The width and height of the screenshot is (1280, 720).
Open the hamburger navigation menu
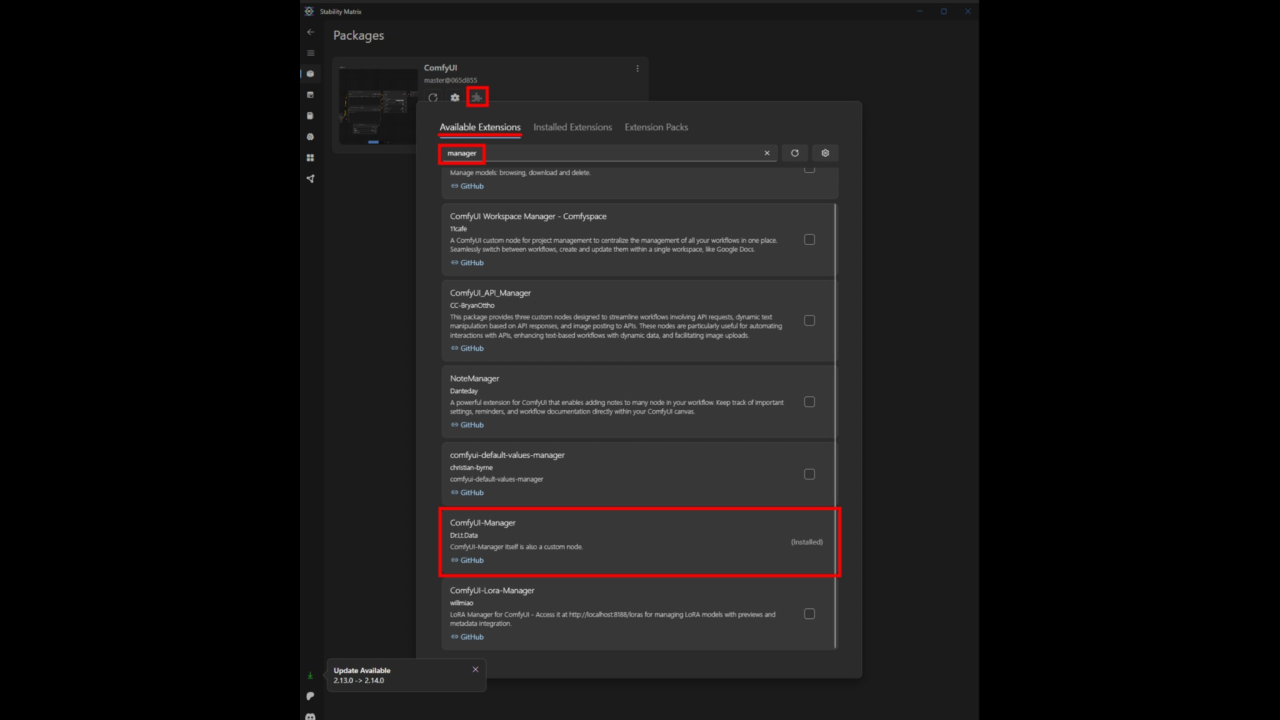[x=310, y=53]
